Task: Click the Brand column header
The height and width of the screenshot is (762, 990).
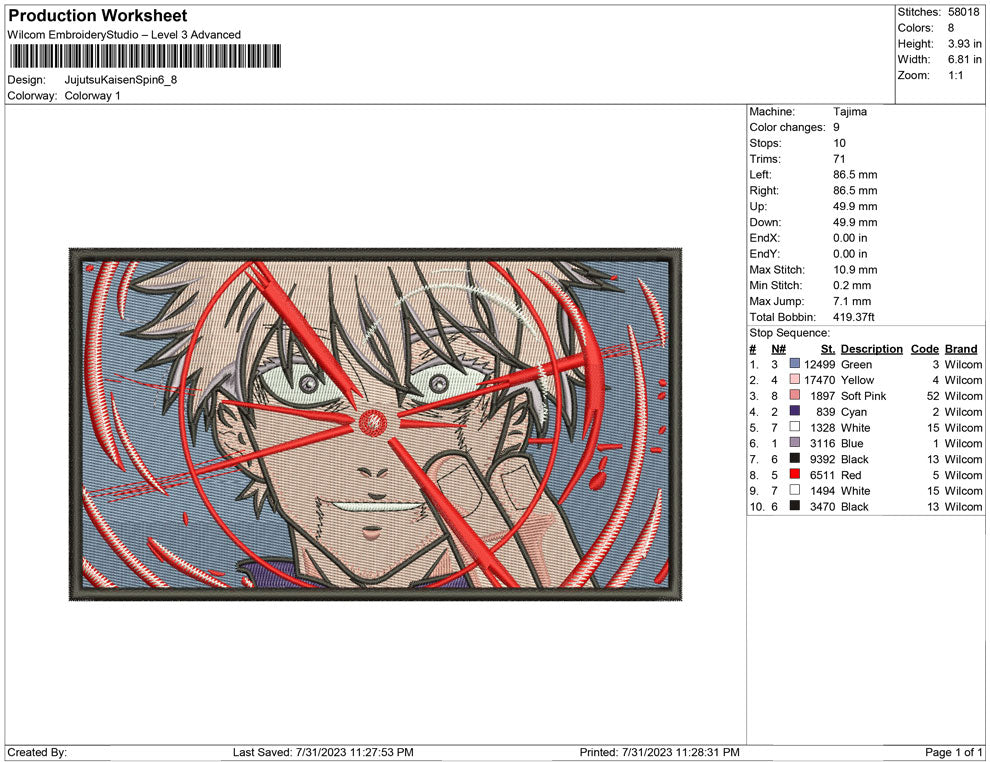Action: pyautogui.click(x=960, y=349)
